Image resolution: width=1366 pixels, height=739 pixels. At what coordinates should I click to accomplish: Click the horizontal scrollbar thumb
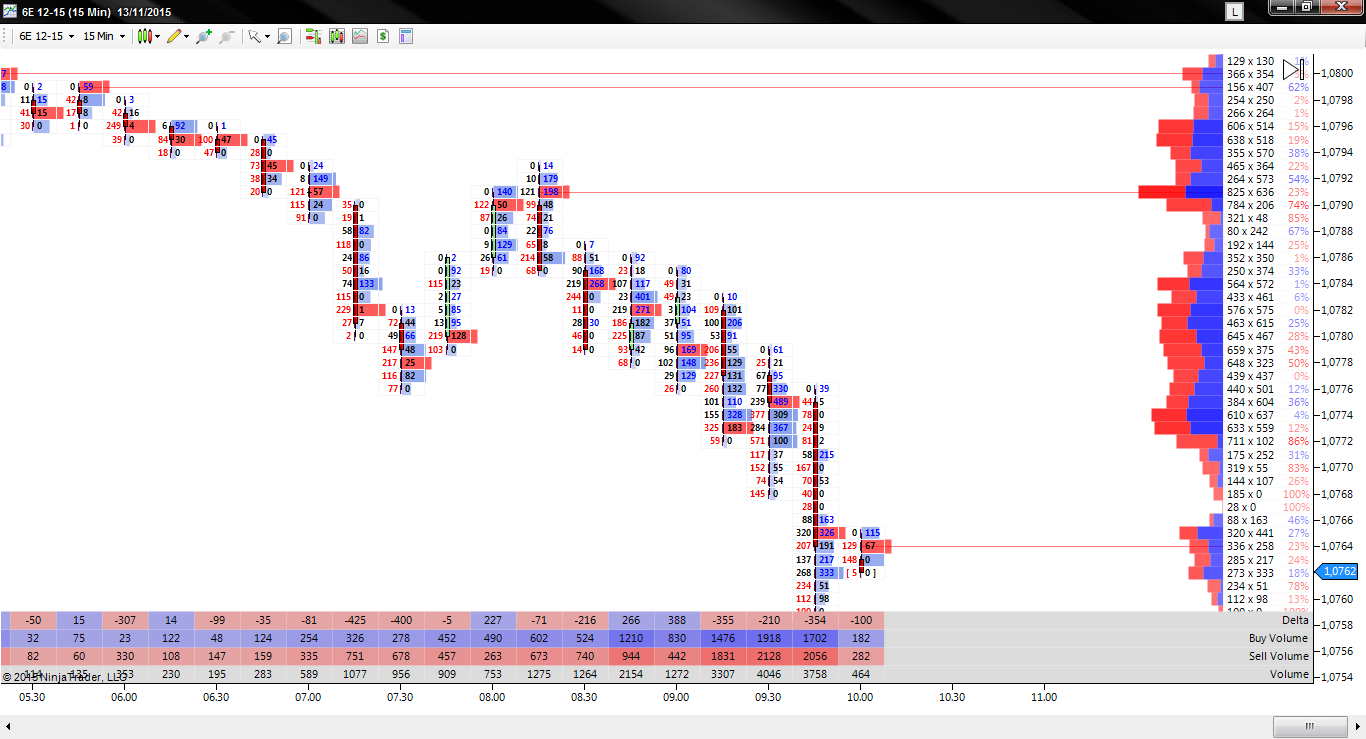click(1310, 726)
